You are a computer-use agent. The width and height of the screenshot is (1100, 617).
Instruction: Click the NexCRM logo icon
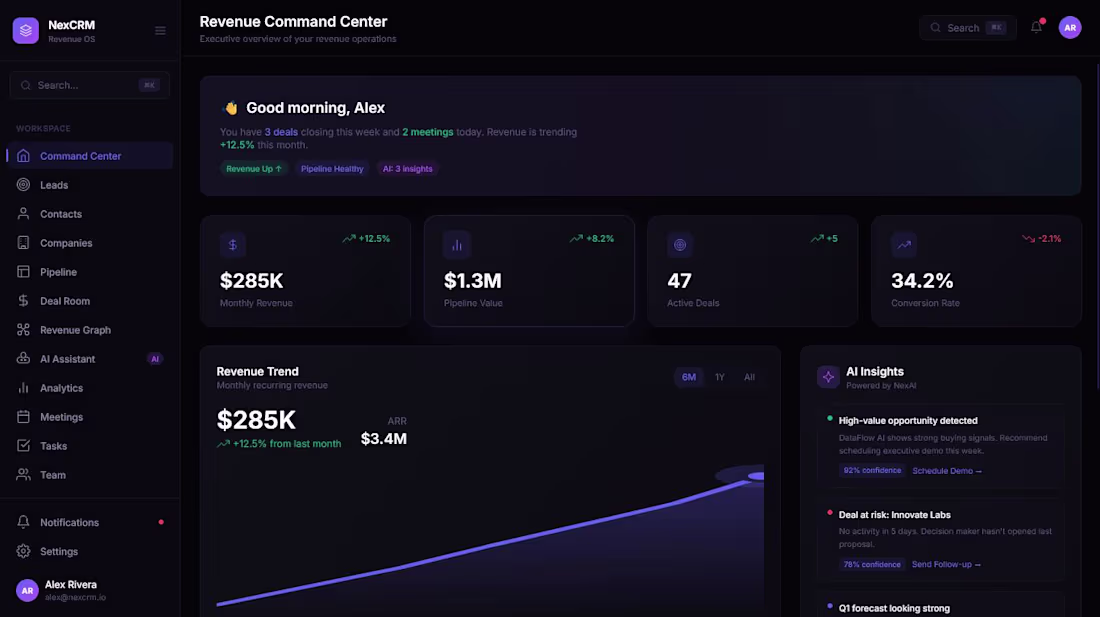[x=26, y=31]
